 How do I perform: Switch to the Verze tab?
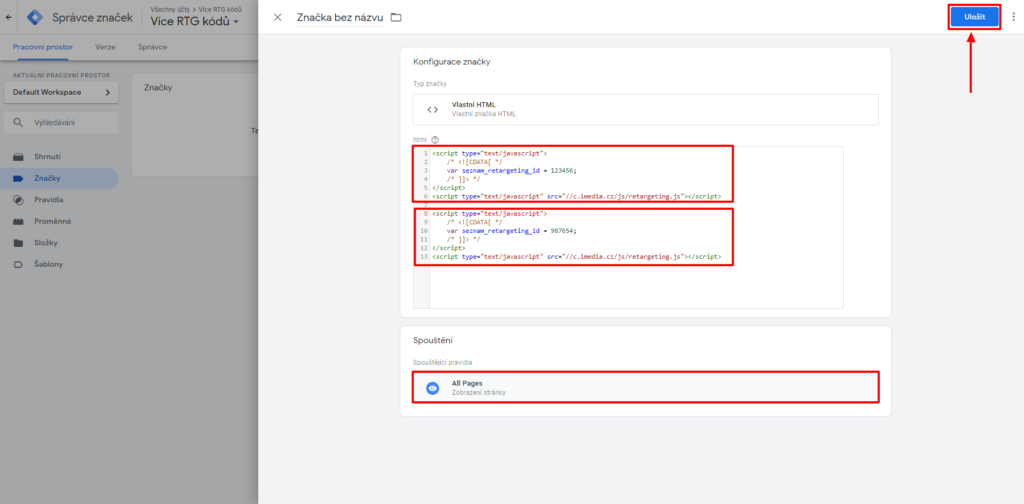[x=105, y=47]
